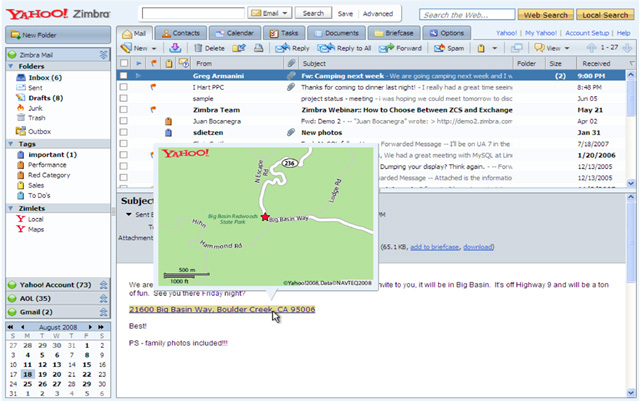Screen dimensions: 640x402
Task: Expand the AOL (35) account panel
Action: pyautogui.click(x=104, y=298)
